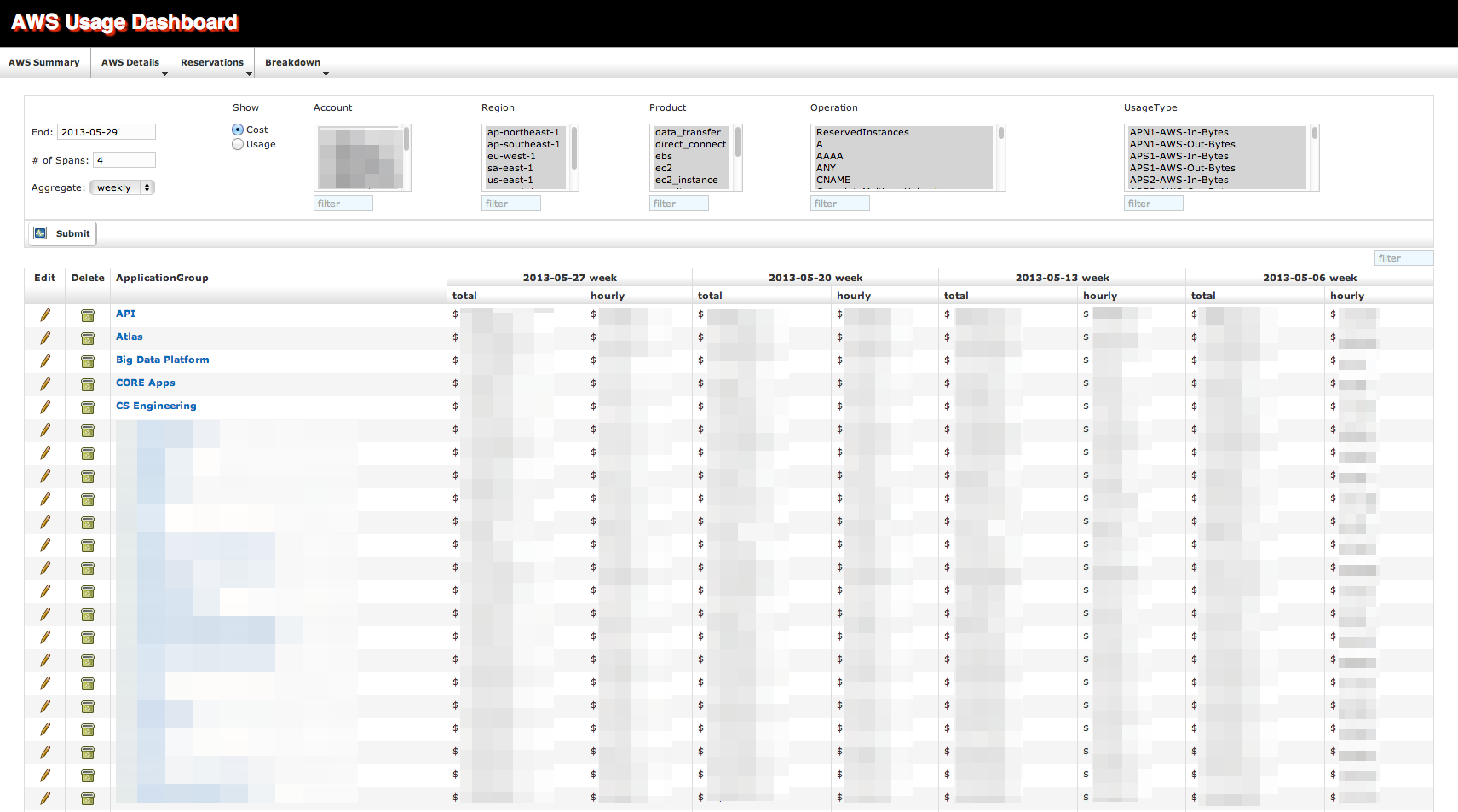The width and height of the screenshot is (1458, 812).
Task: Select APS2-AWS-In-Bytes usage type
Action: [1217, 180]
